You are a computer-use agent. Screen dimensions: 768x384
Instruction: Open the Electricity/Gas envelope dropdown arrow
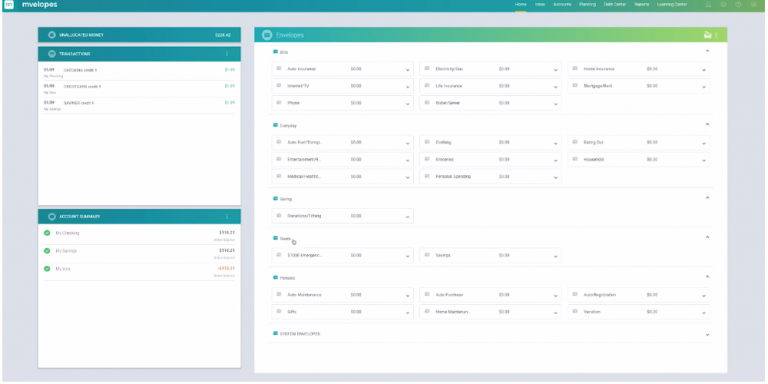(555, 70)
